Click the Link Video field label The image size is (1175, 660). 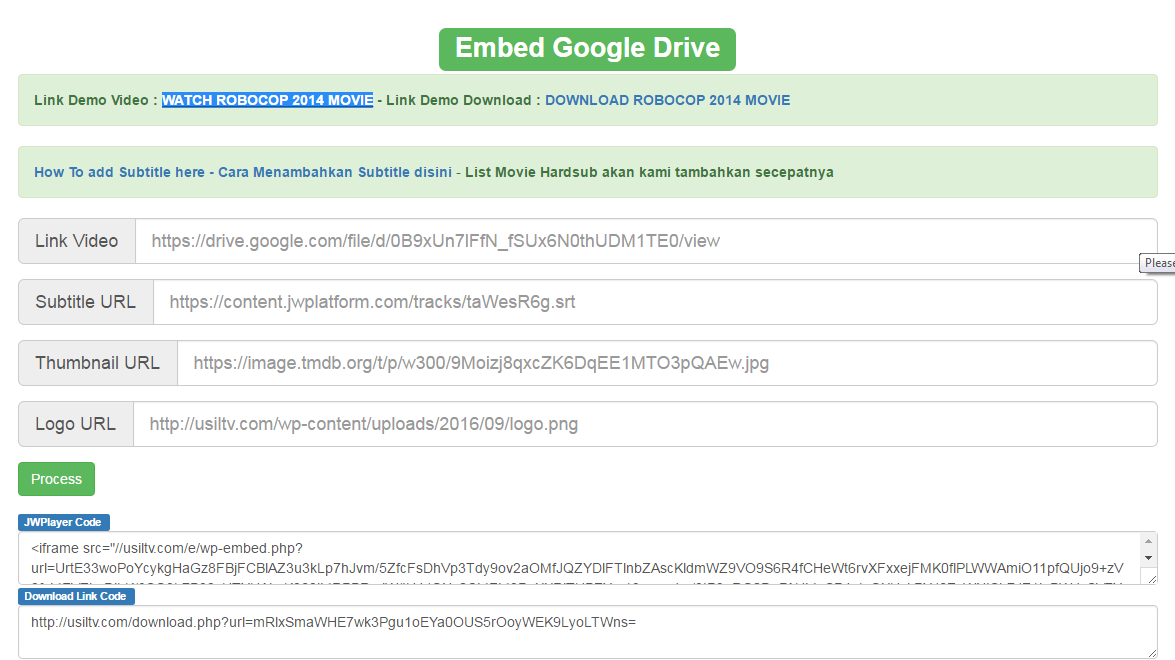77,241
